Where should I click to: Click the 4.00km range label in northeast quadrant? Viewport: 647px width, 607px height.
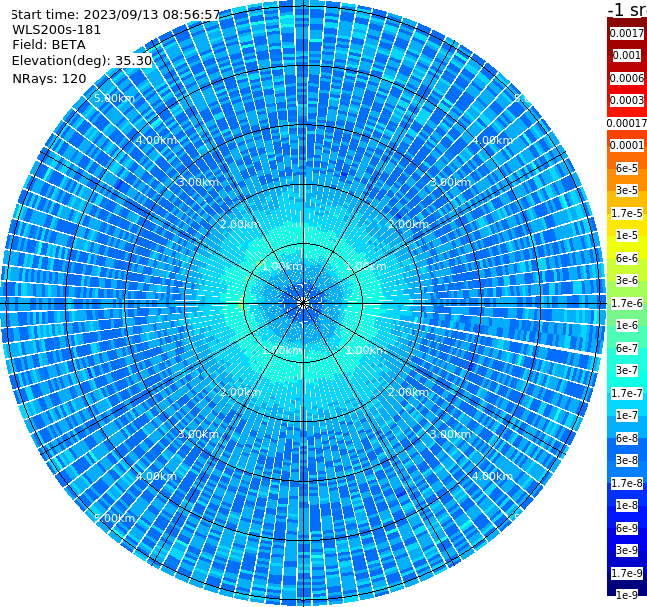[x=492, y=140]
